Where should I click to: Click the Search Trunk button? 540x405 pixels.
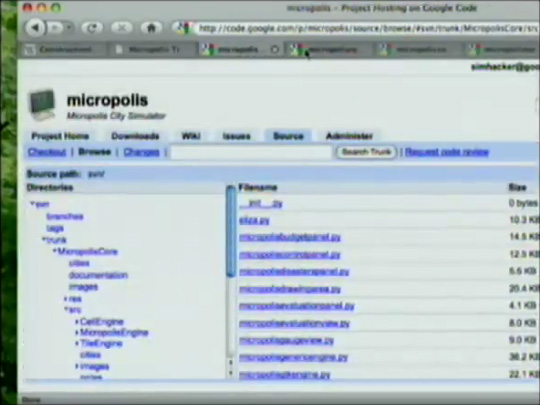pos(366,152)
